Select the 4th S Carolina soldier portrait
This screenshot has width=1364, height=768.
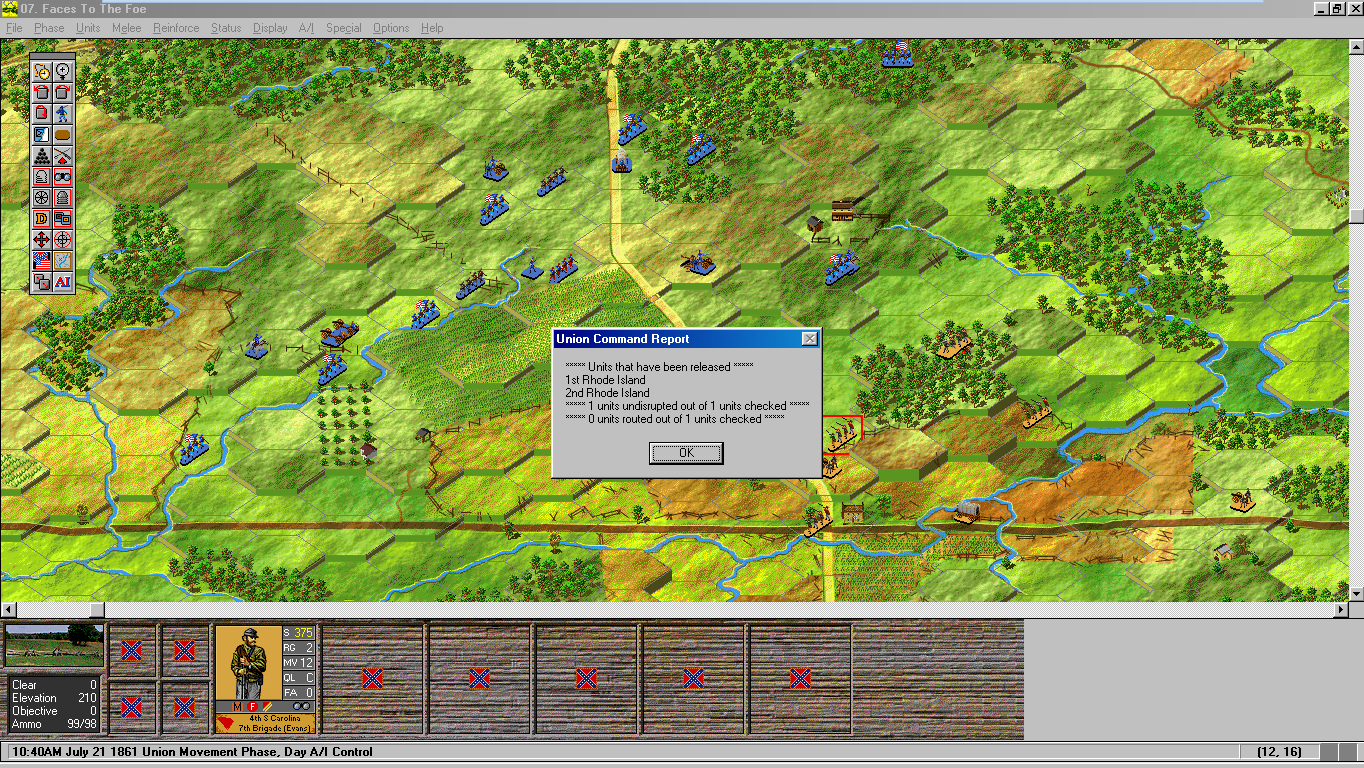pyautogui.click(x=248, y=663)
